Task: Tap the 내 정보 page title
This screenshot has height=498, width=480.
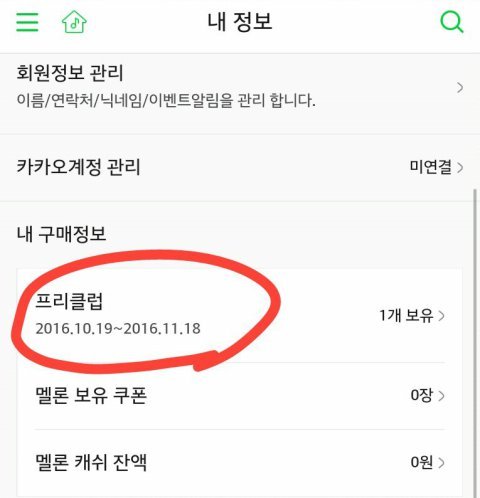Action: pos(240,22)
